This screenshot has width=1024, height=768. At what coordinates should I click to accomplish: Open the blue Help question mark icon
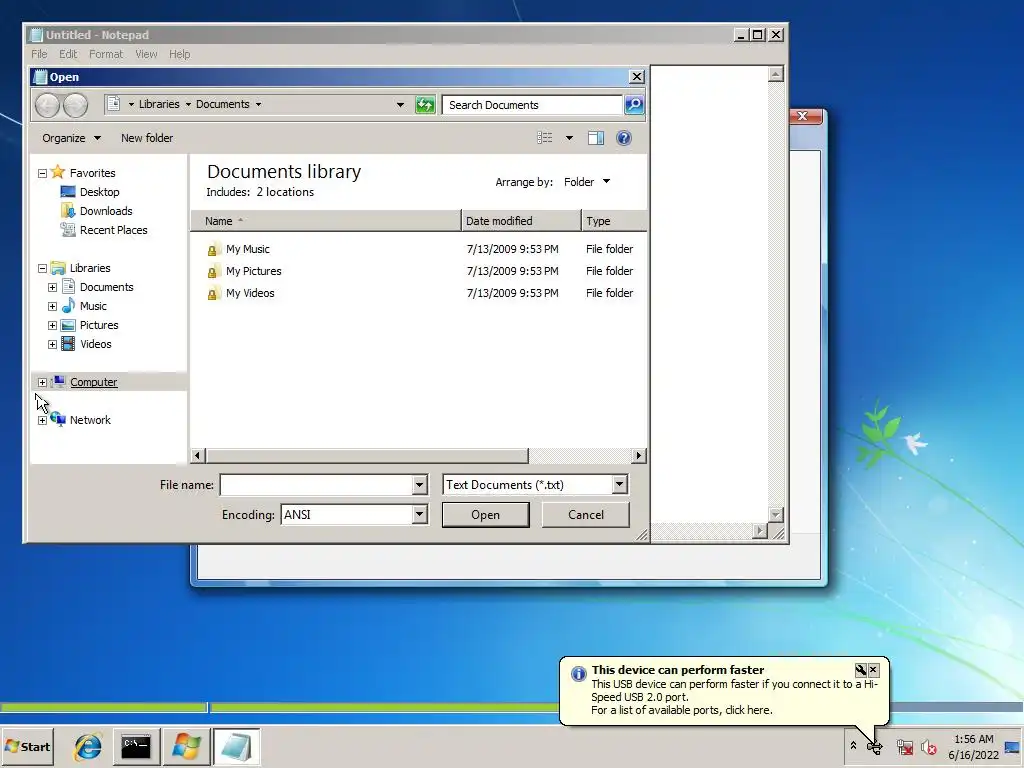(x=624, y=138)
